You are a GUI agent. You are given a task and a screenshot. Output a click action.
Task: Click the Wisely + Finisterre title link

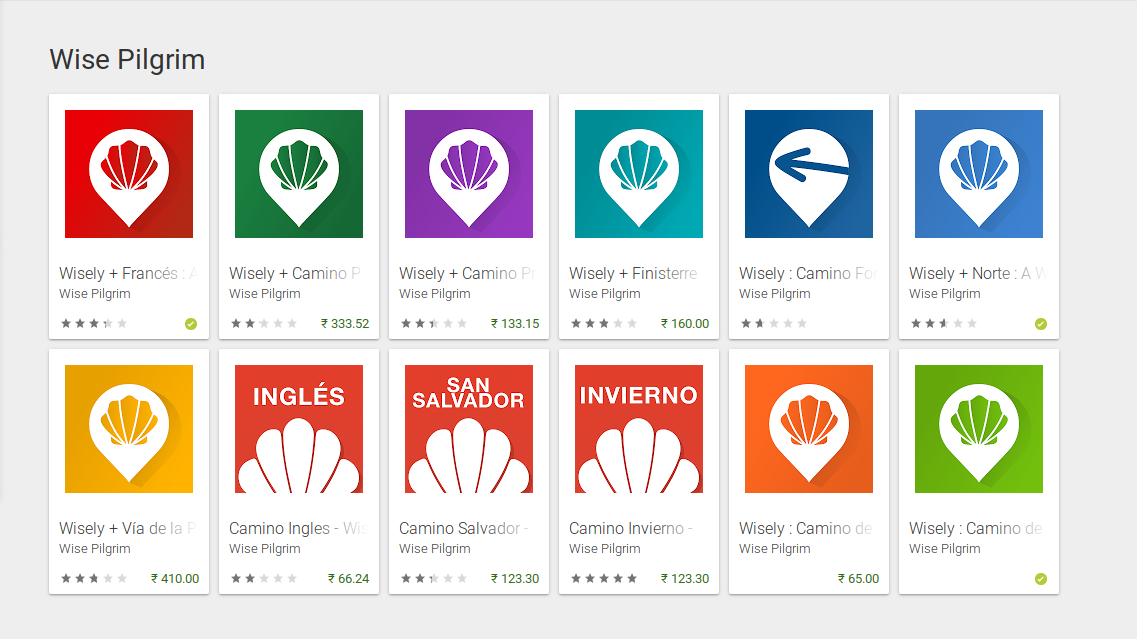[633, 273]
